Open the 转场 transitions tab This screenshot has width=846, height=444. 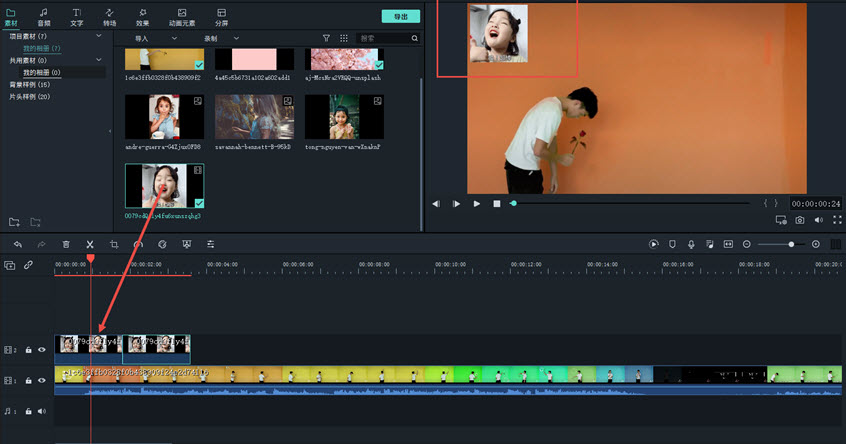coord(109,16)
